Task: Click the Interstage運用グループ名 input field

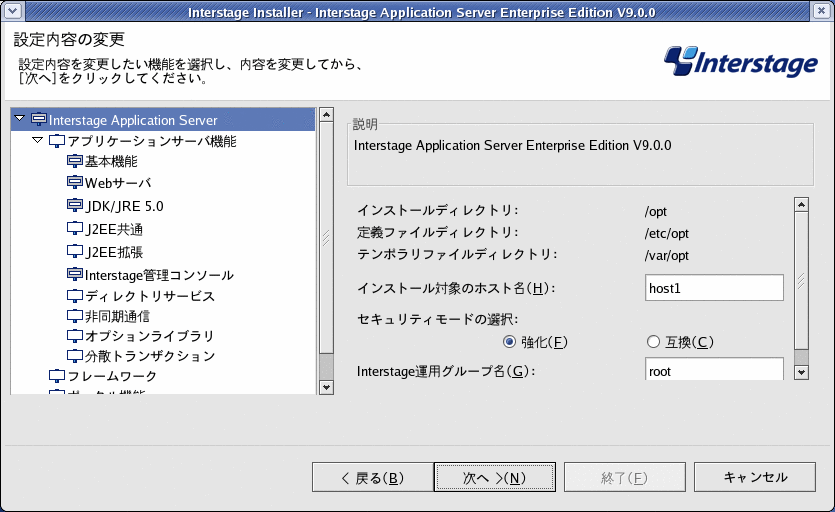Action: 714,369
